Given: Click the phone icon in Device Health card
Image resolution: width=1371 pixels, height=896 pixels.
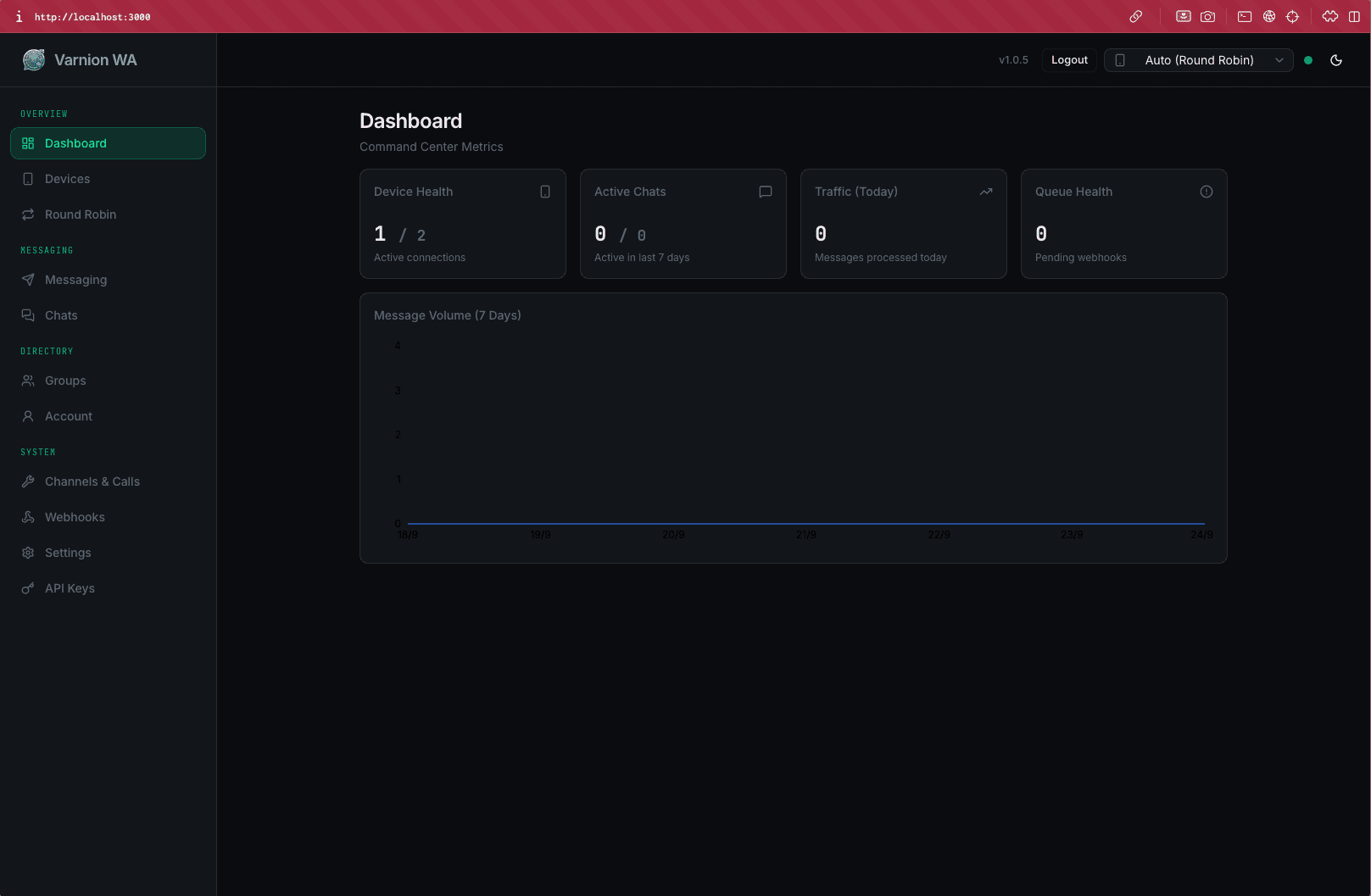Looking at the screenshot, I should click(x=545, y=192).
